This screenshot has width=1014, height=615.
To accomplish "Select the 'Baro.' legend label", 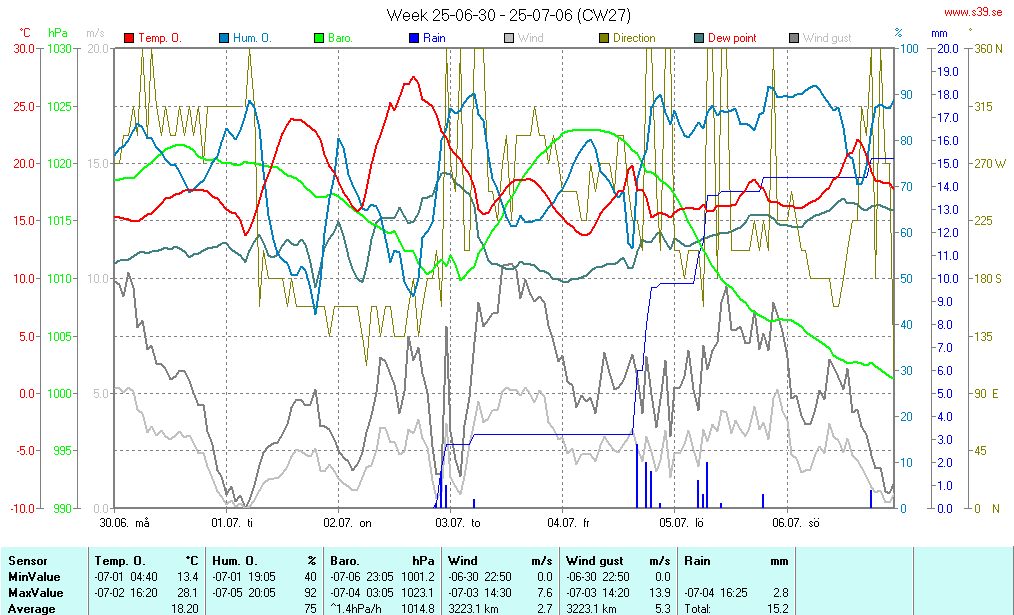I will click(340, 38).
